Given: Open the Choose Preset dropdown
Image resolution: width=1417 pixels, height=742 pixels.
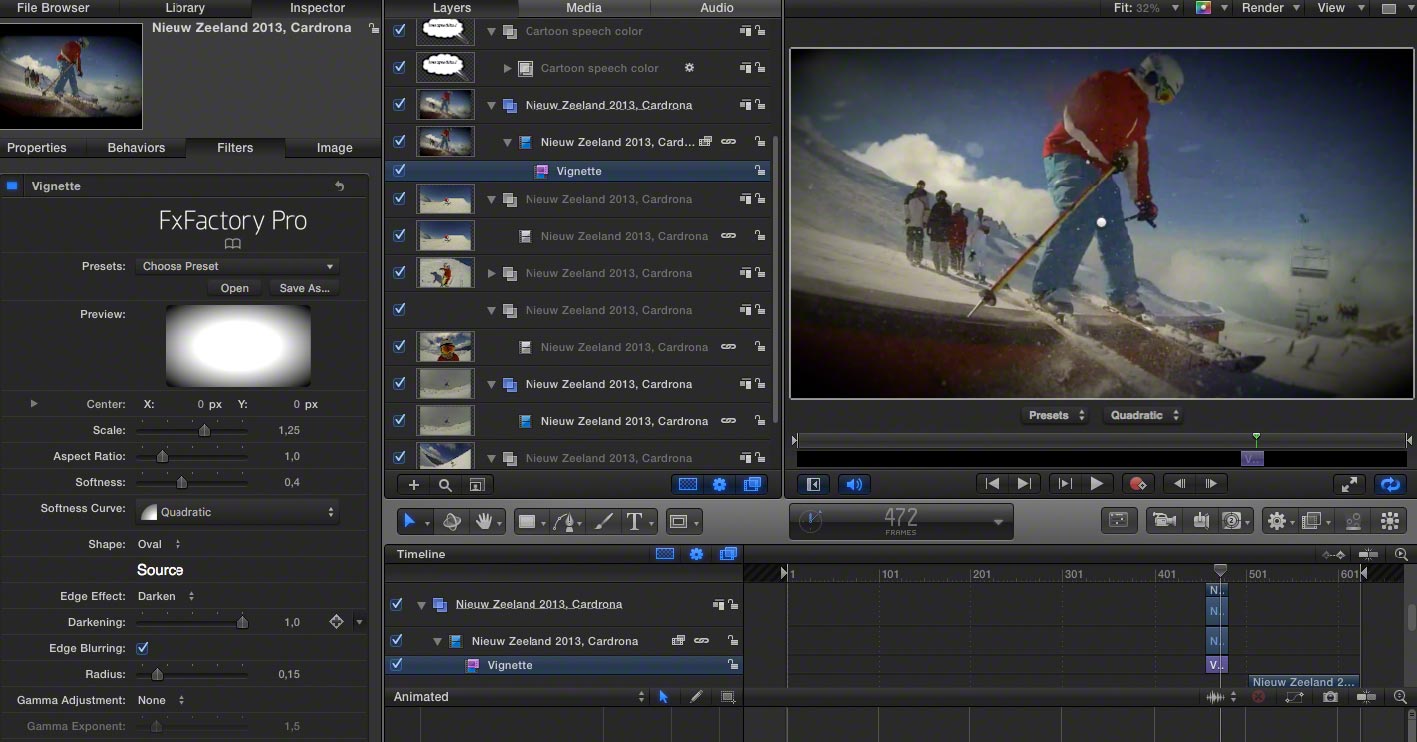Looking at the screenshot, I should tap(237, 266).
